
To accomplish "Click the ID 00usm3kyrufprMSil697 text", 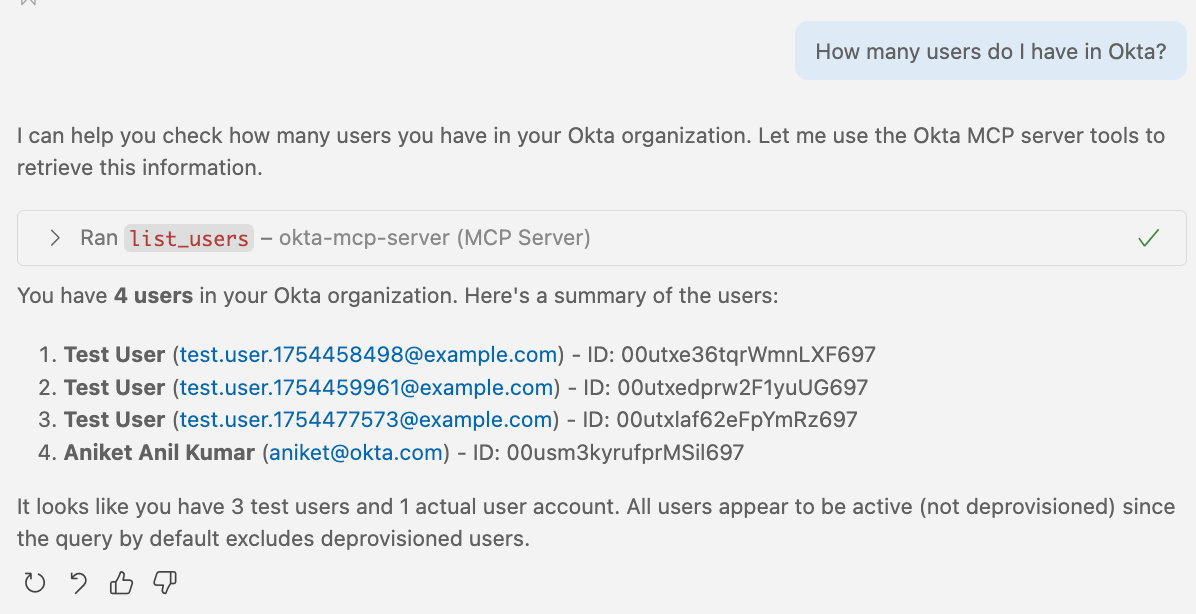I will 600,452.
